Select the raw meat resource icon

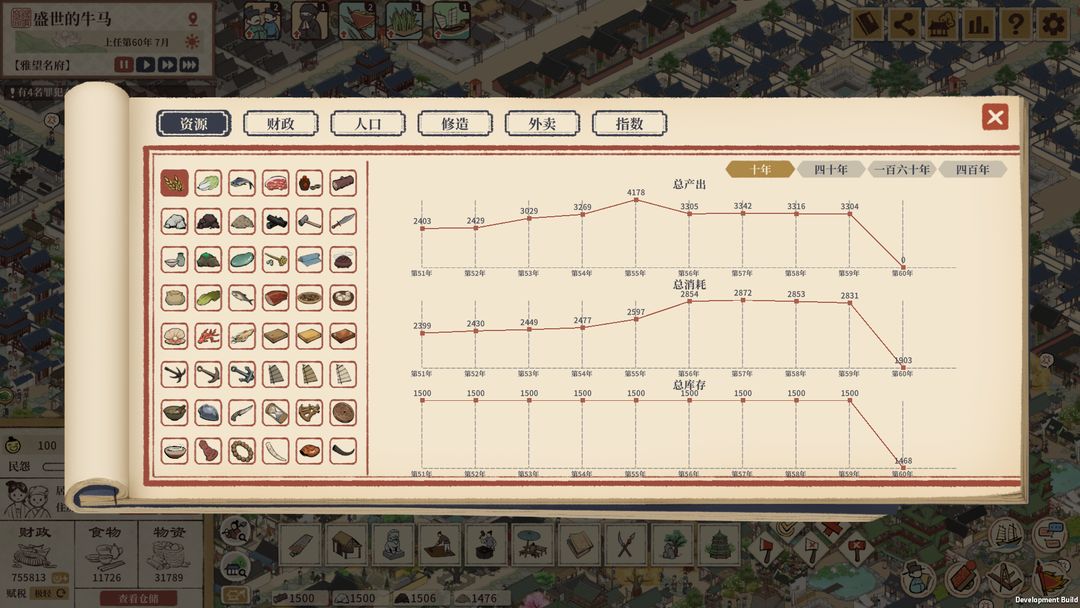[276, 183]
